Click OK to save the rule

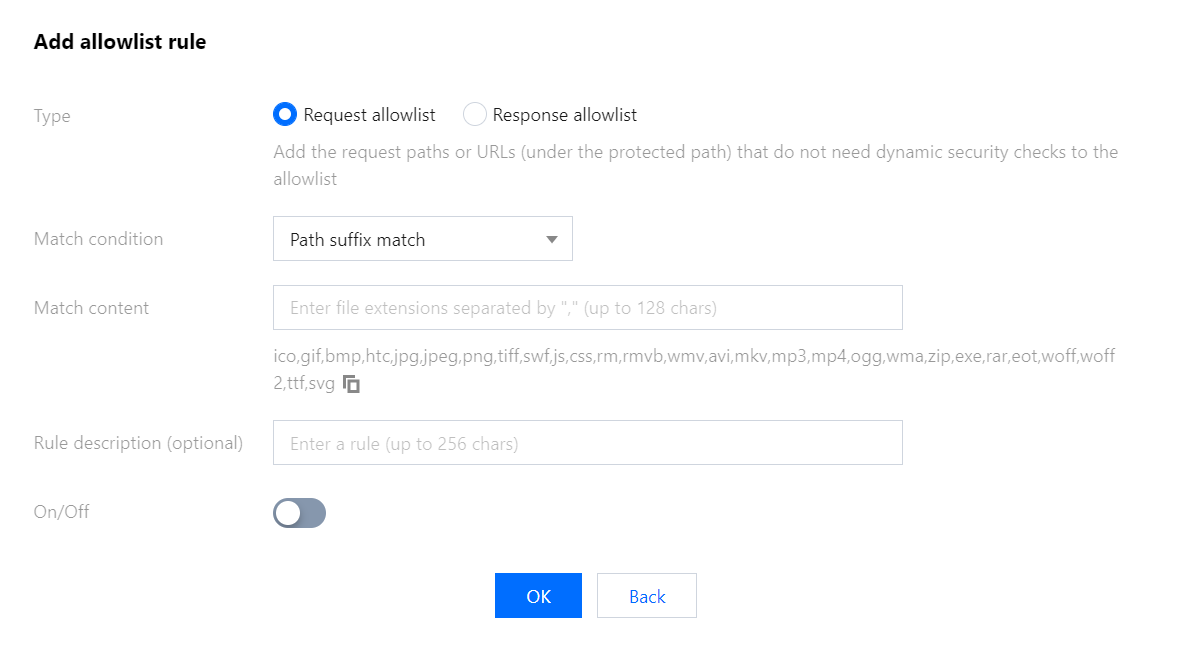tap(538, 596)
